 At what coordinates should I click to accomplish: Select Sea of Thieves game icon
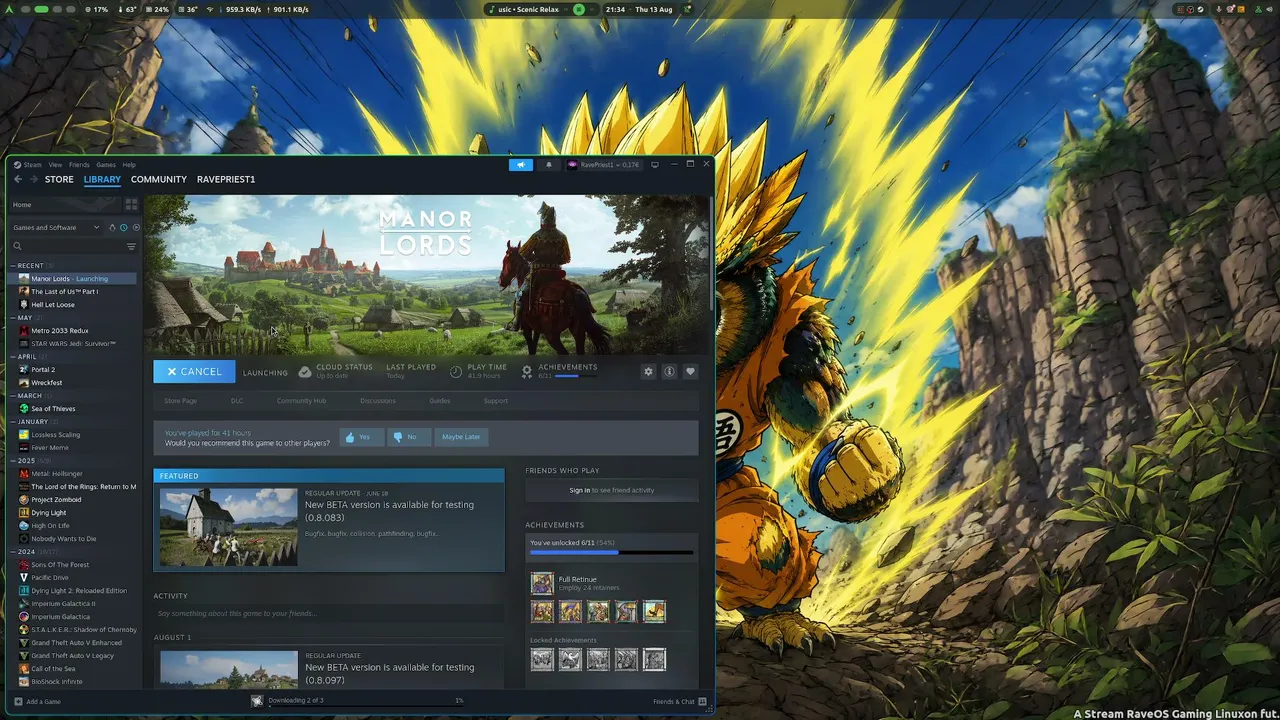click(24, 408)
